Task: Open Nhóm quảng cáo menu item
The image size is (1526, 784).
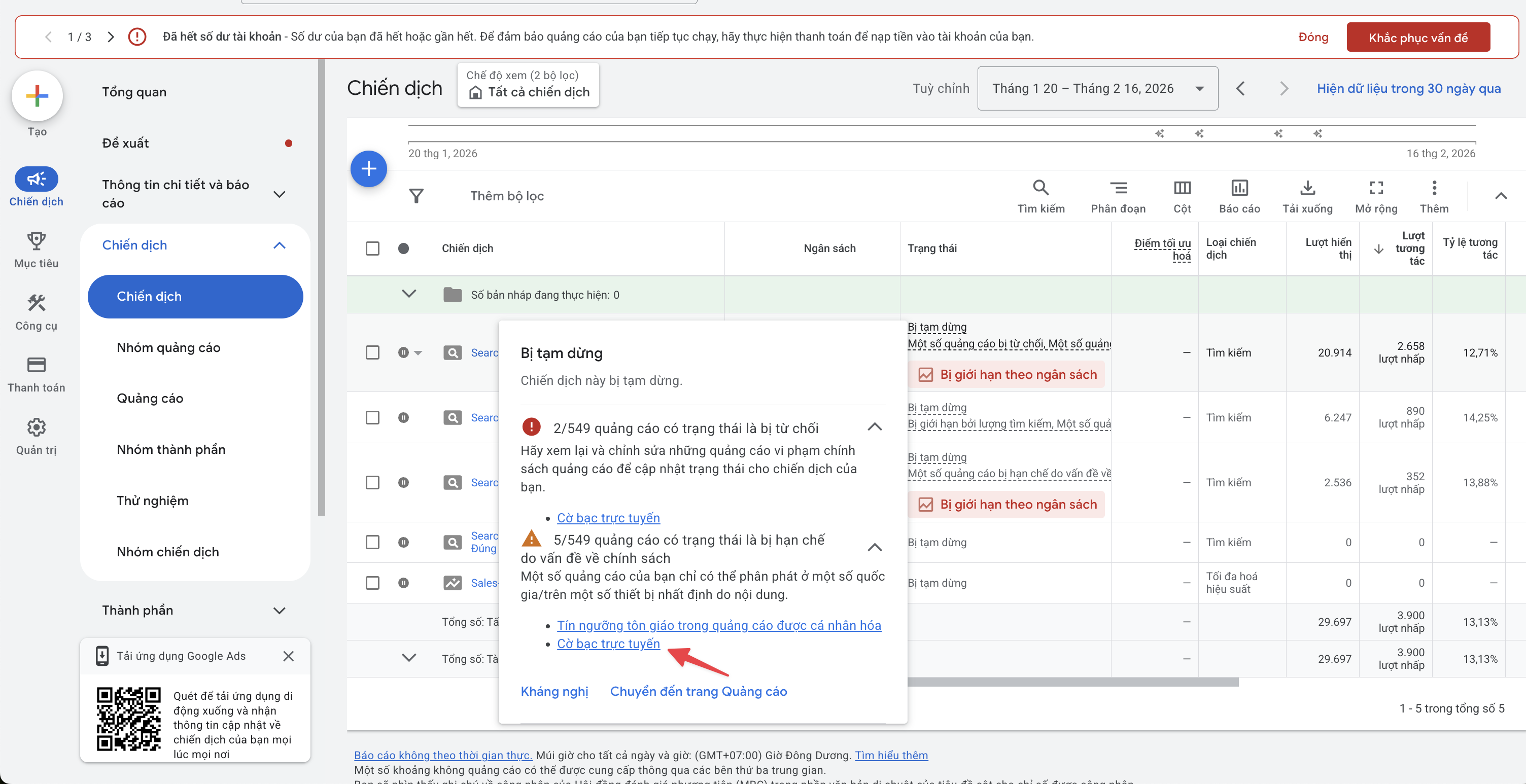Action: [x=168, y=347]
